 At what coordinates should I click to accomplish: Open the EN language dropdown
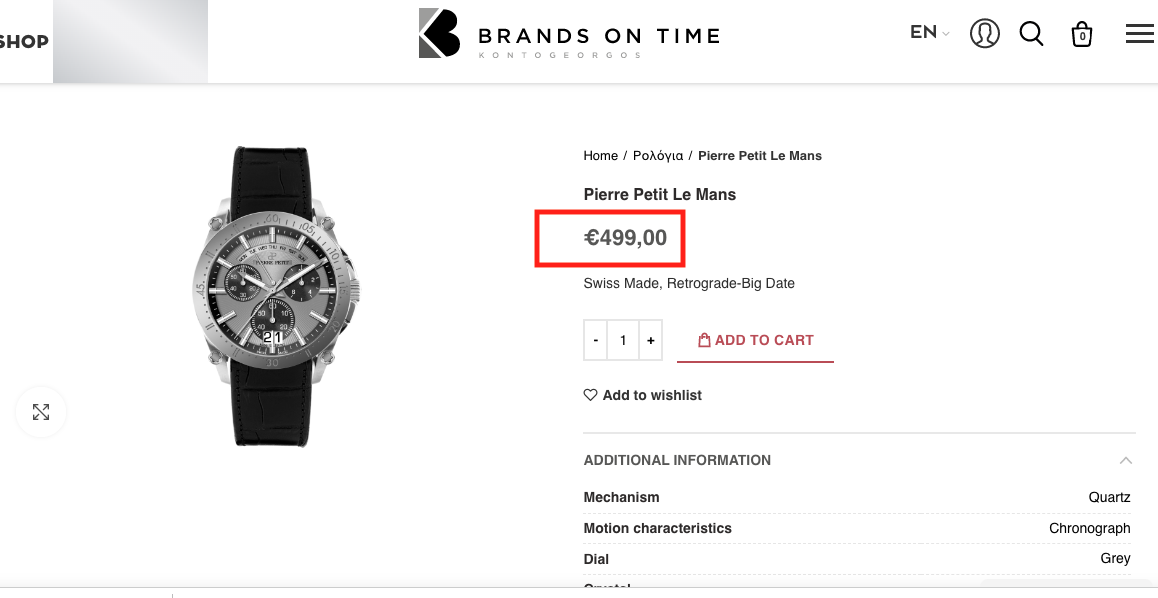929,32
